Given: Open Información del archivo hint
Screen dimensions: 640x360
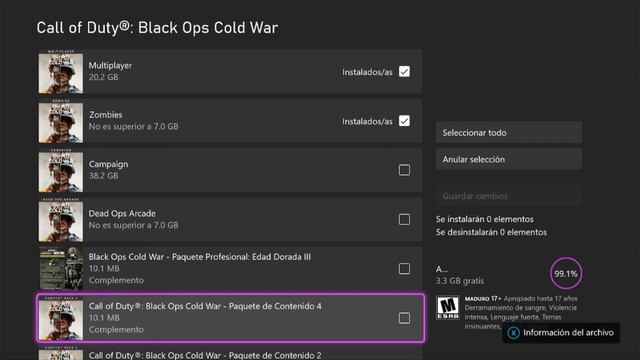Looking at the screenshot, I should coord(561,333).
